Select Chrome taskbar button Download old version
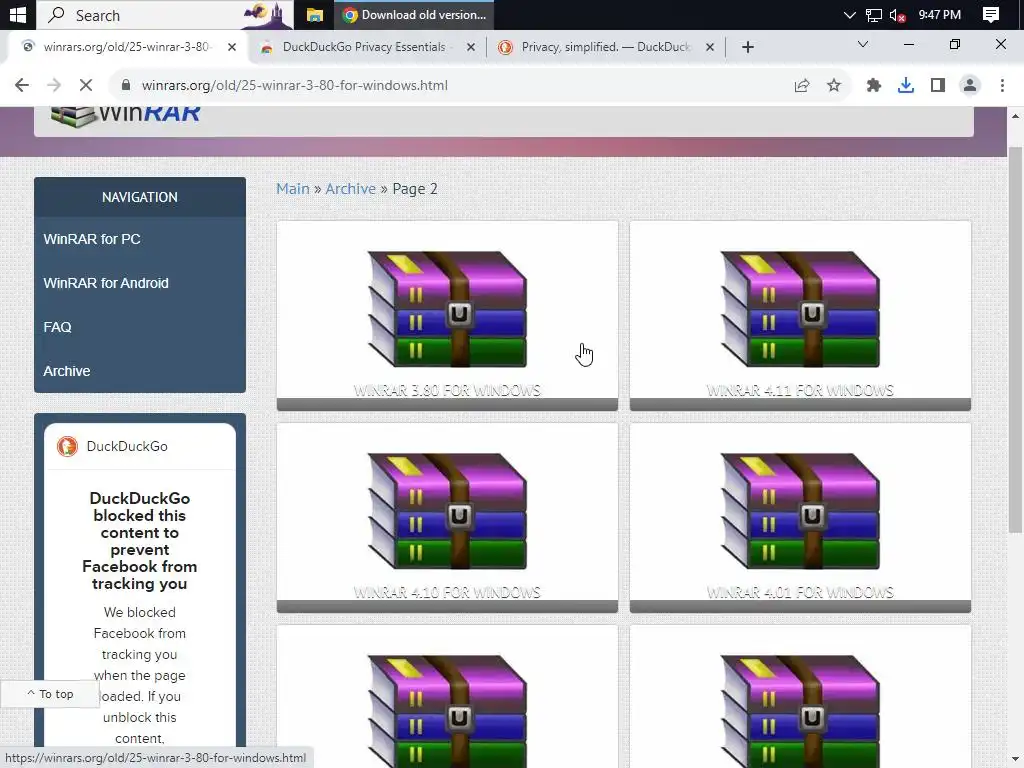Viewport: 1024px width, 768px height. [414, 14]
